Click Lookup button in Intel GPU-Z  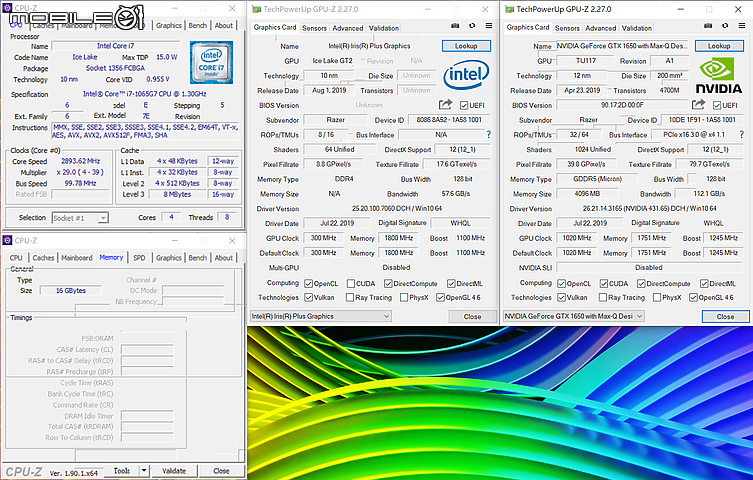point(466,46)
